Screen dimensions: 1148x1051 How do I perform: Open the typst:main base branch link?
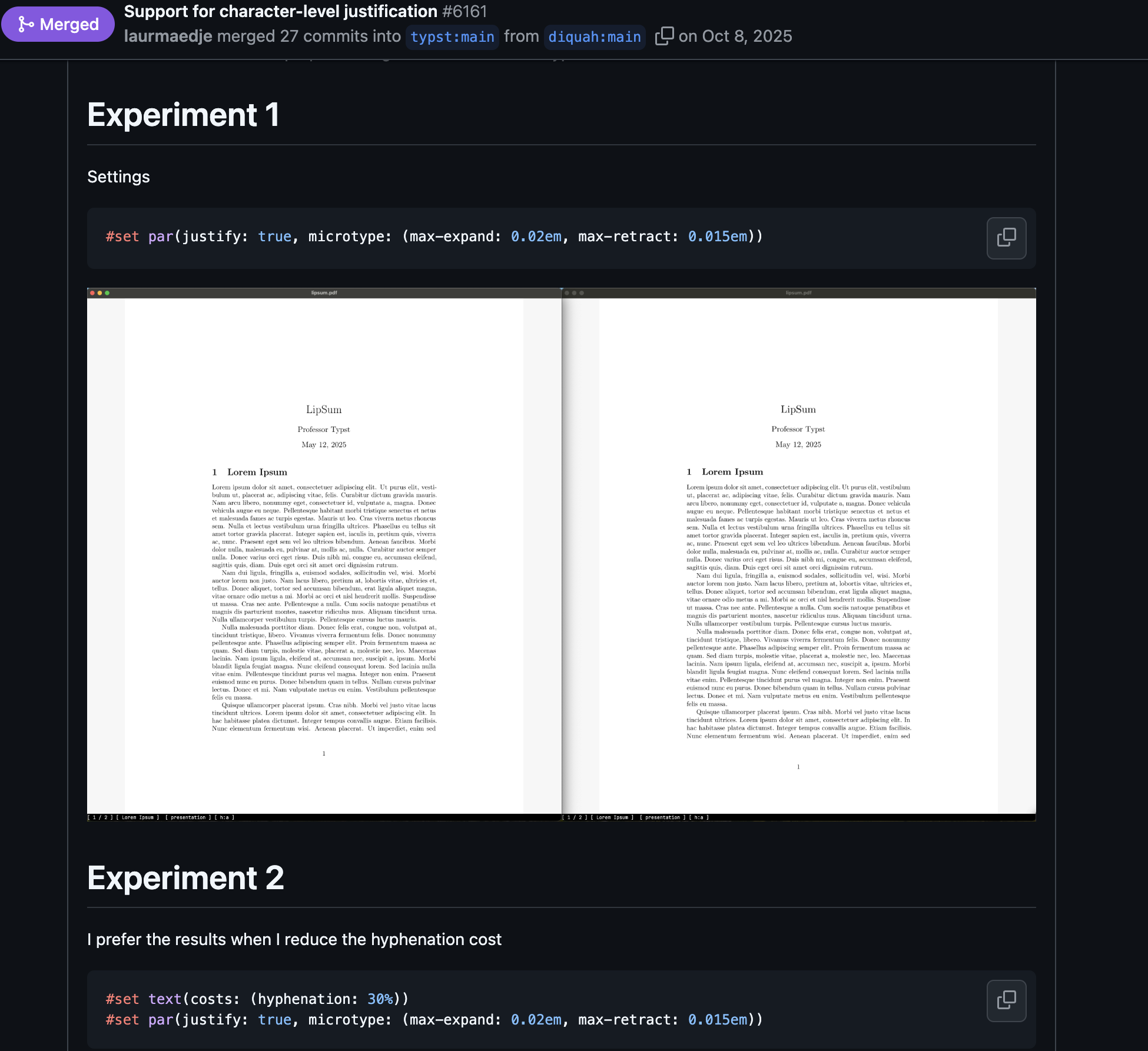click(x=452, y=36)
